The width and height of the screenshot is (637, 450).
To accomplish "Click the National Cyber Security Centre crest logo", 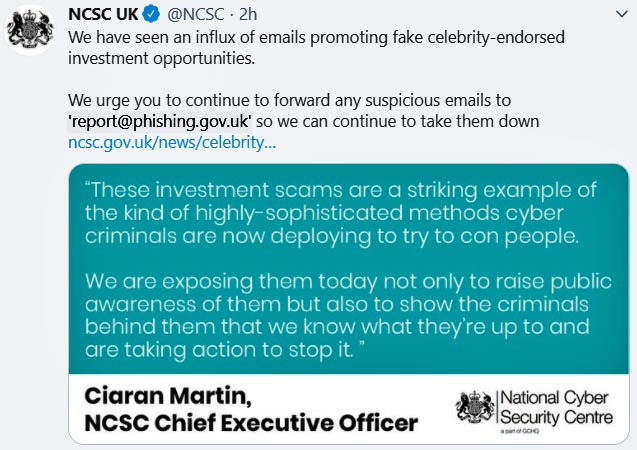I will 474,407.
